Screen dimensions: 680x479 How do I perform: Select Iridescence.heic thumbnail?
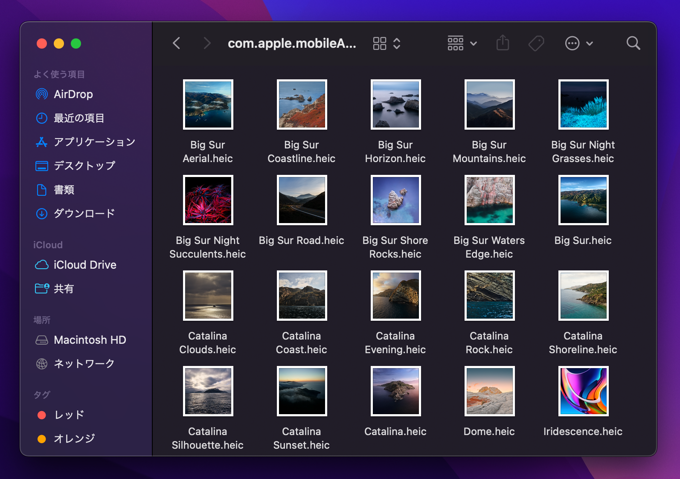coord(583,391)
